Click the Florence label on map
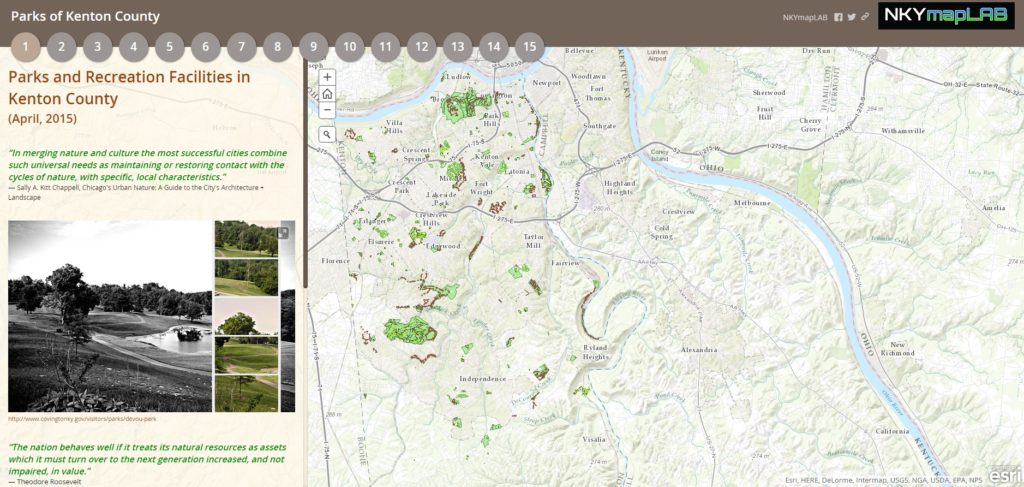The width and height of the screenshot is (1024, 487). tap(336, 260)
